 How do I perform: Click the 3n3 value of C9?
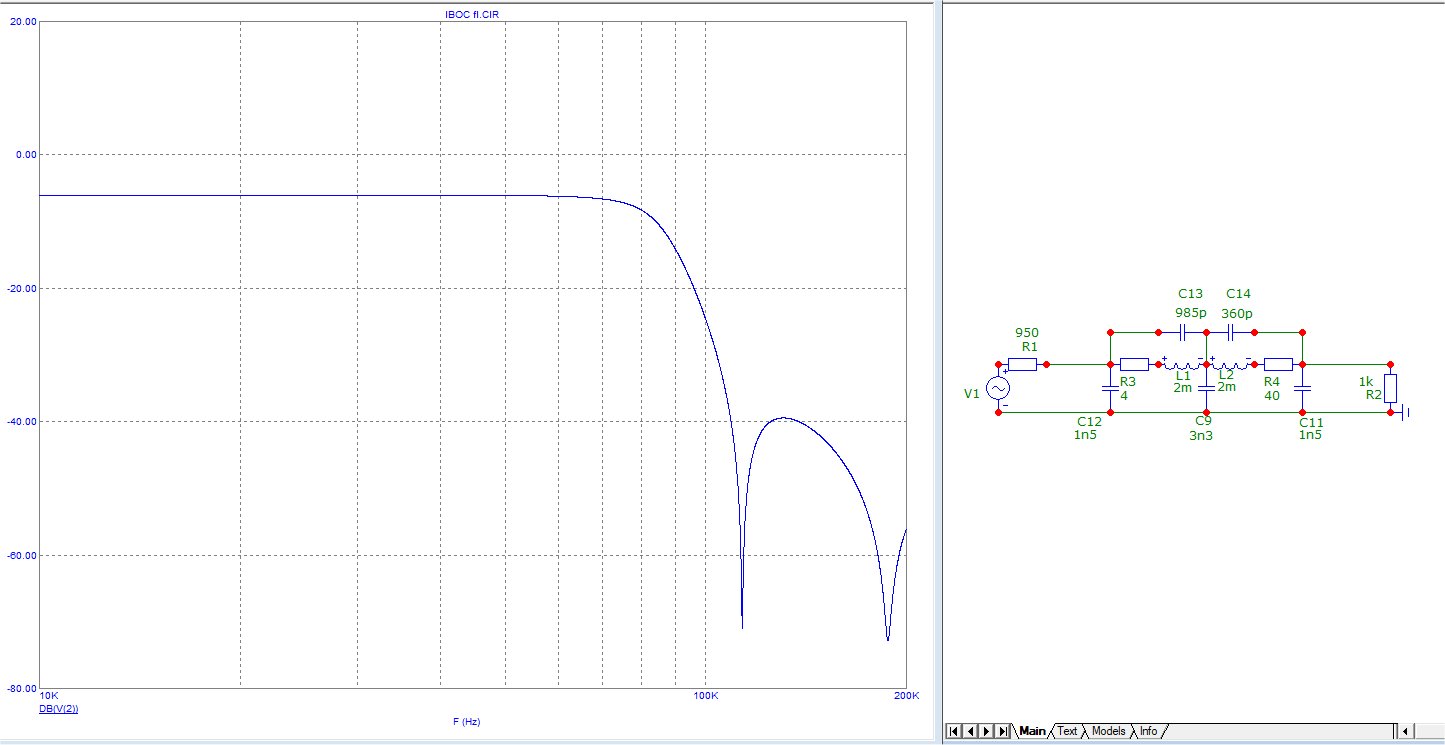click(1201, 436)
